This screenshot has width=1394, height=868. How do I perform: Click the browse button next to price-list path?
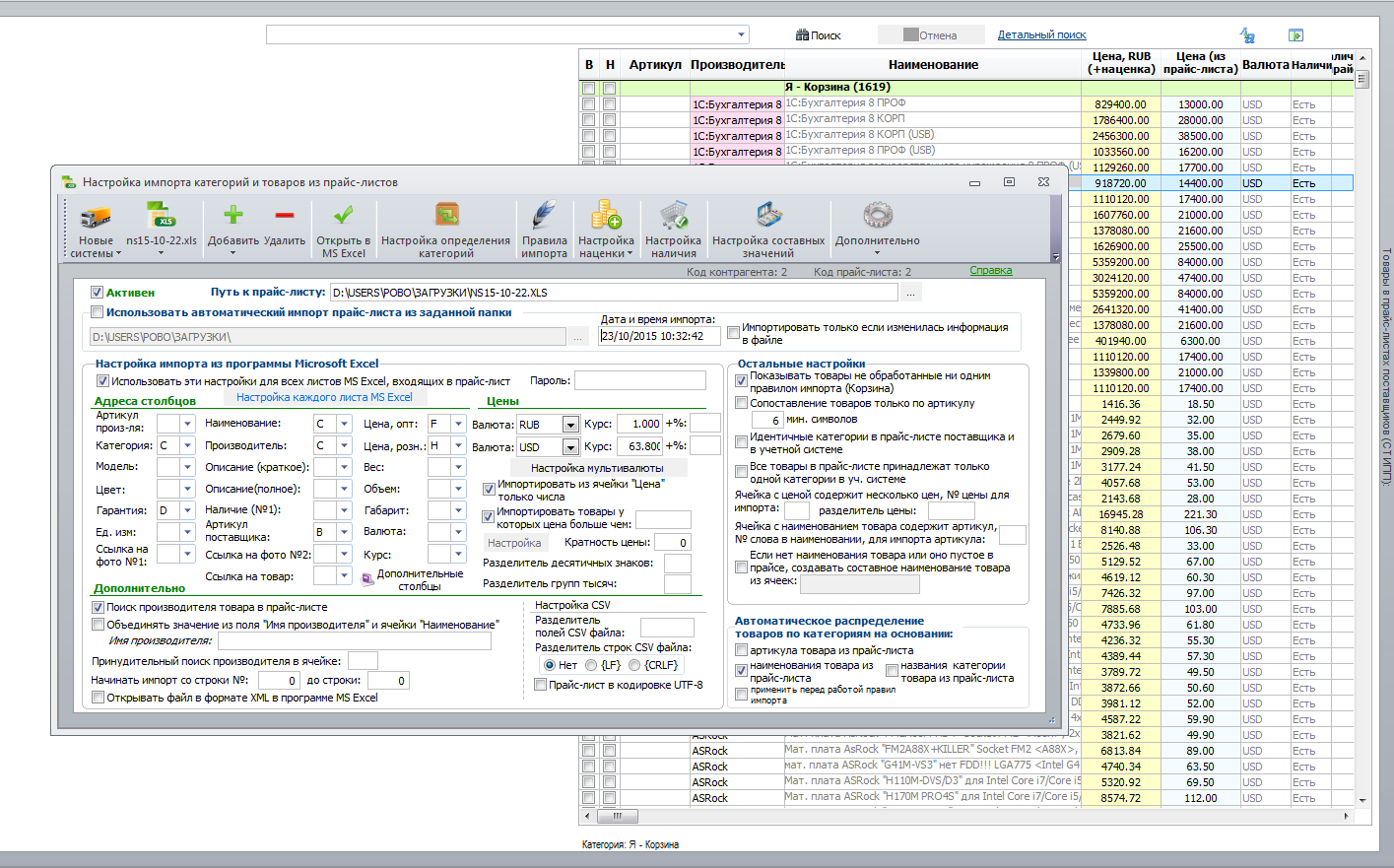911,293
